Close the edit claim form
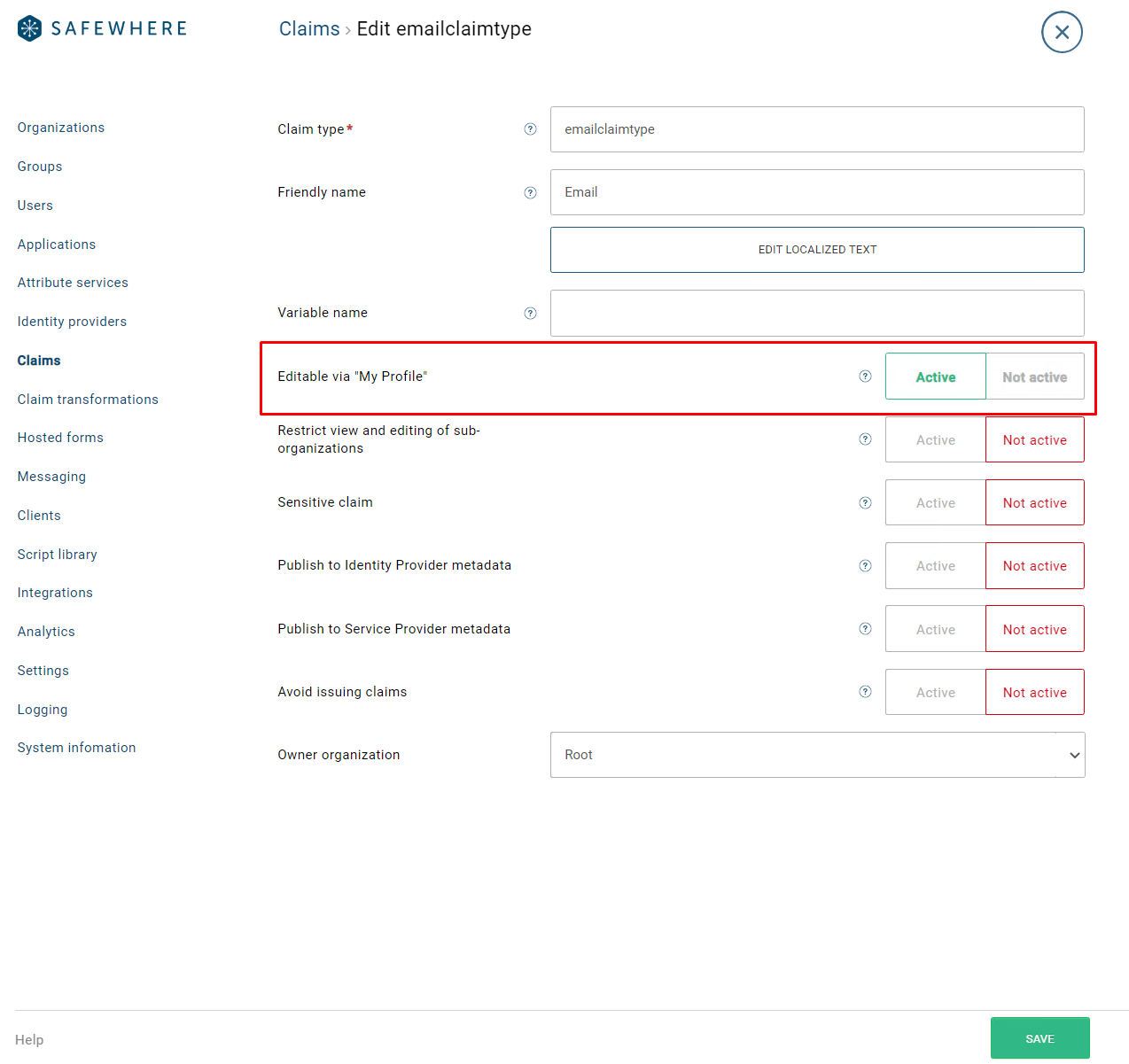 [x=1062, y=33]
